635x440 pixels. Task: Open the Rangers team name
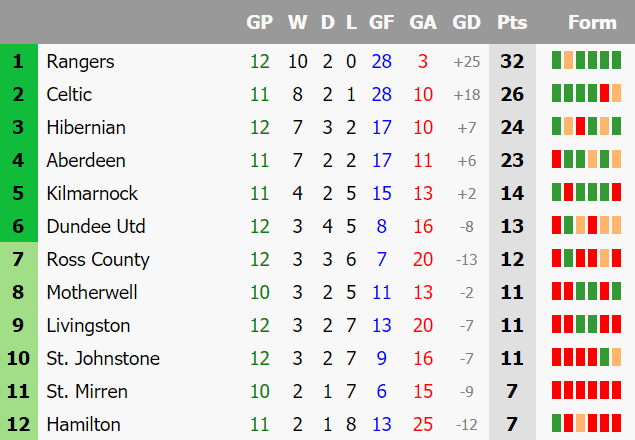(x=80, y=62)
